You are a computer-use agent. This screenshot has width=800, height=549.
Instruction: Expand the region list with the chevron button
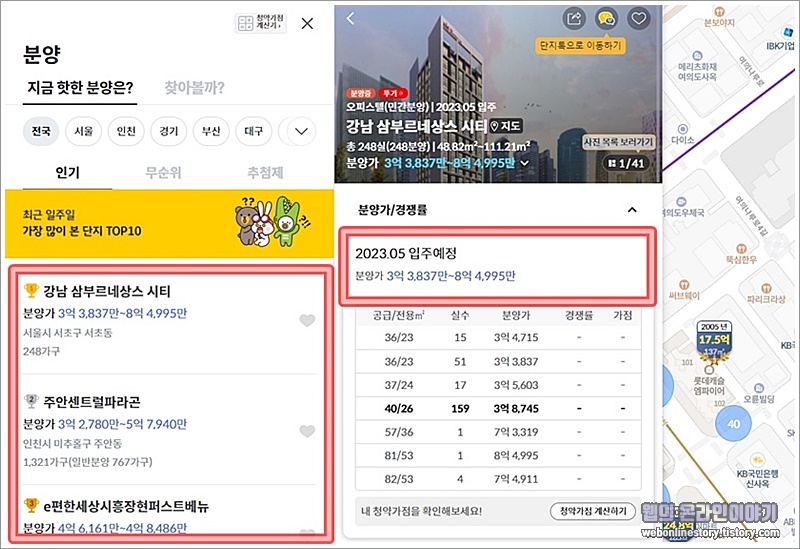[x=302, y=131]
